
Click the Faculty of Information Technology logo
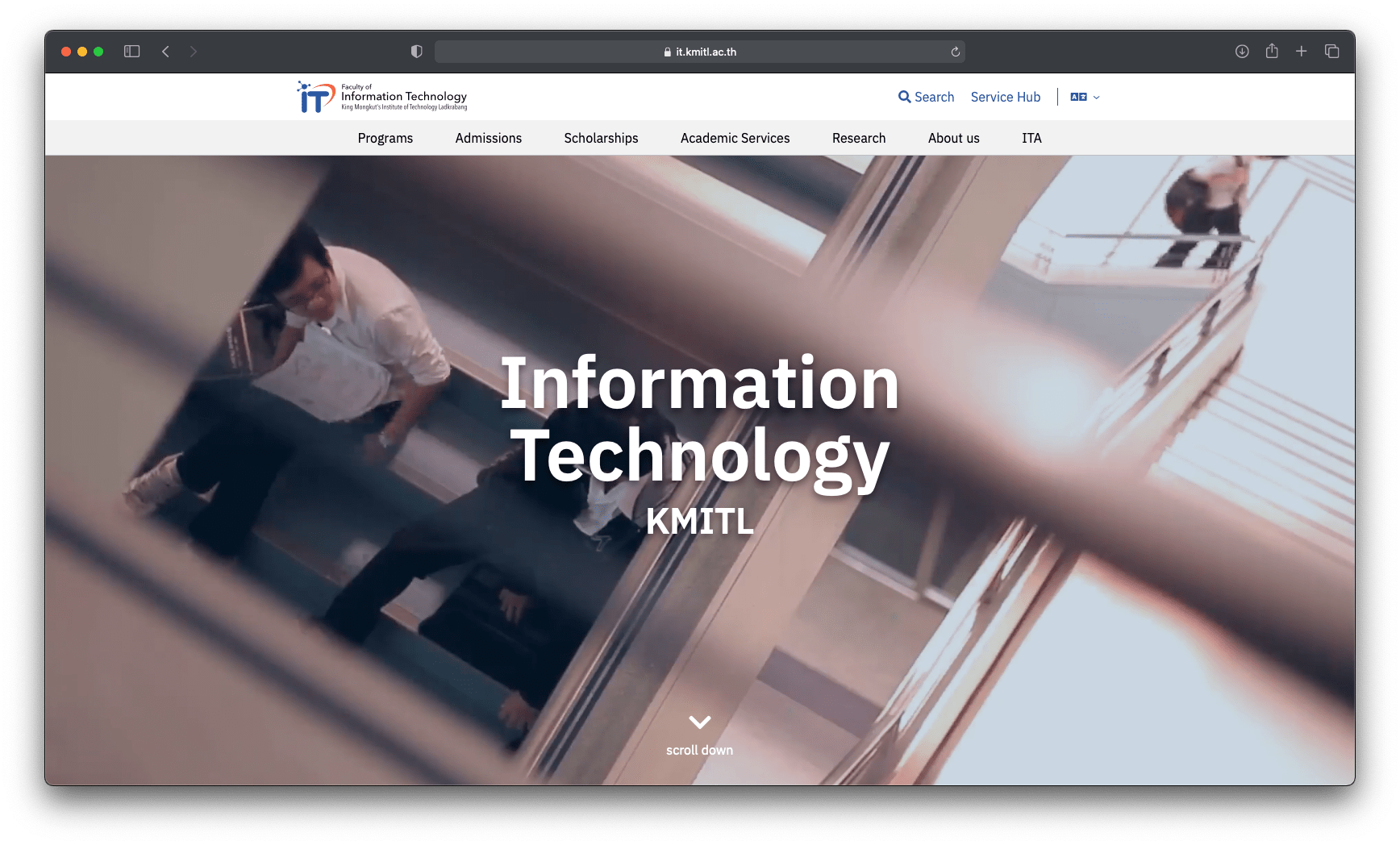tap(382, 97)
